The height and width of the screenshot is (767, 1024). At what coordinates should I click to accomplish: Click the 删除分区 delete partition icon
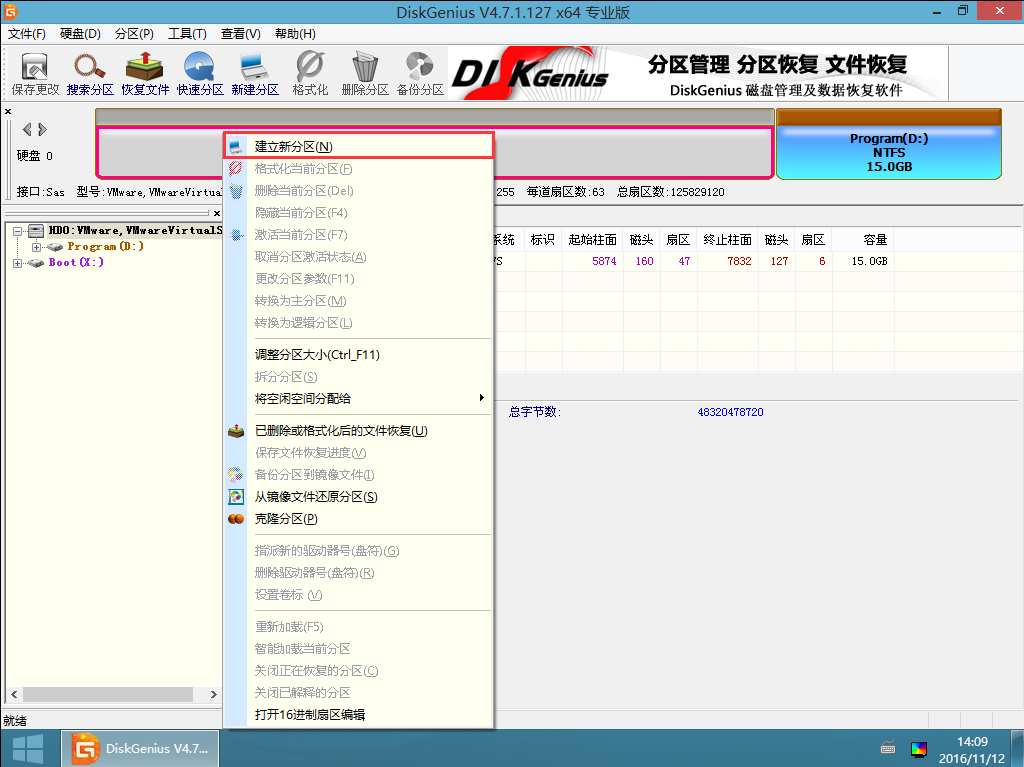coord(365,74)
